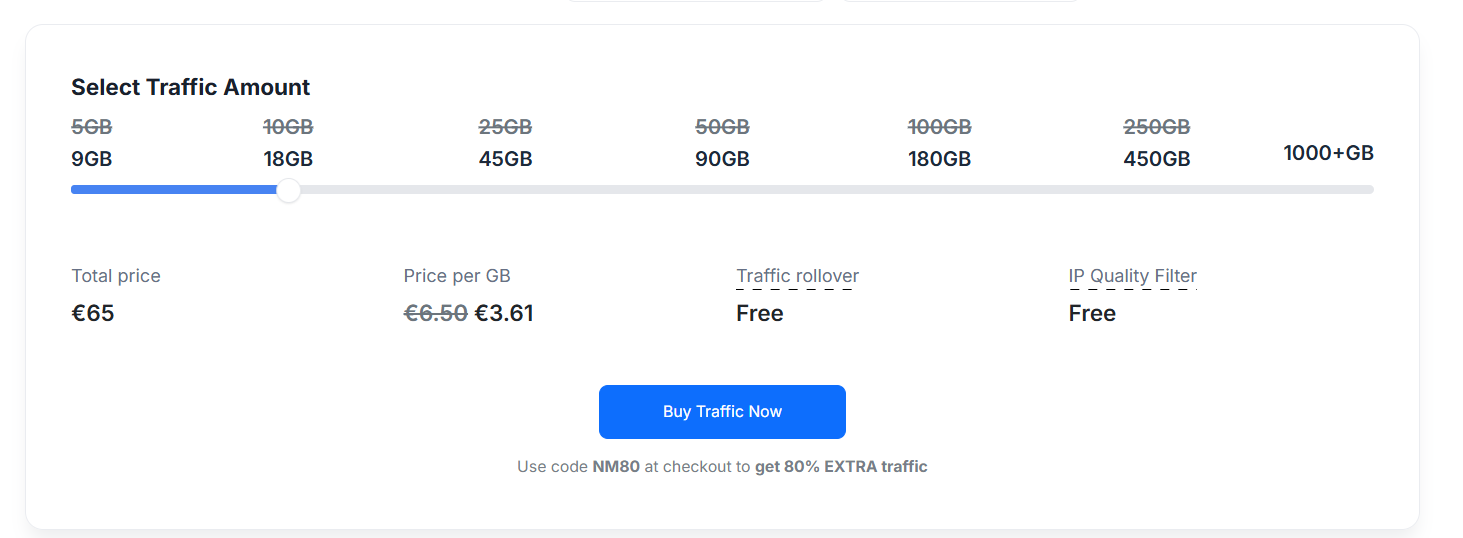The height and width of the screenshot is (538, 1463).
Task: Choose the 18GB traffic amount label
Action: [x=288, y=159]
